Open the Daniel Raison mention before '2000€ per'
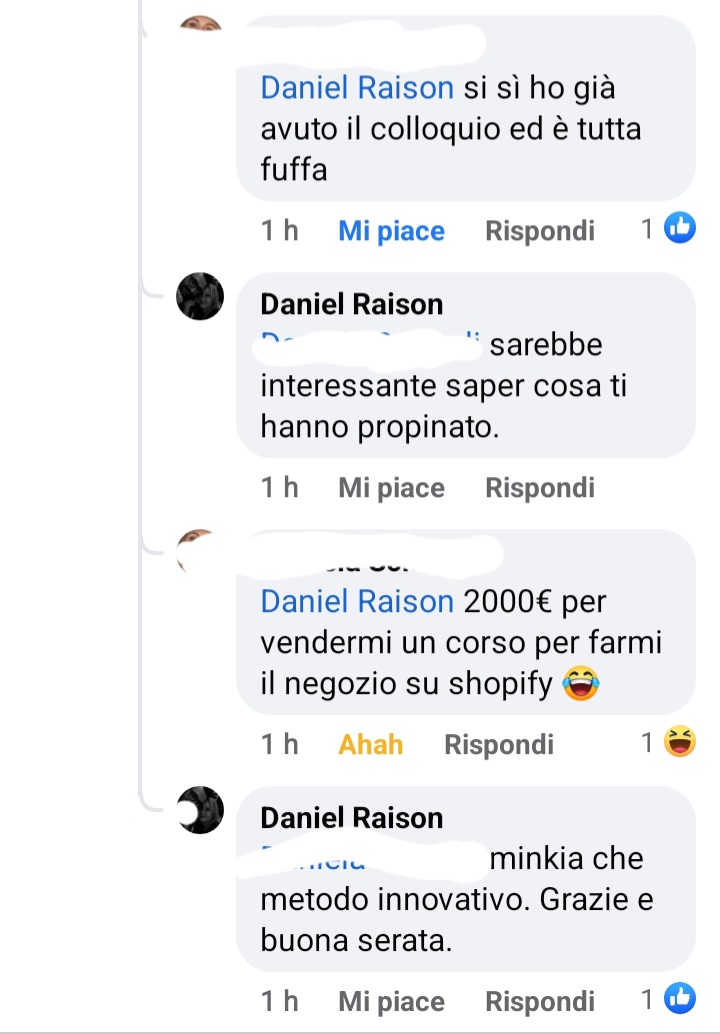Screen dimensions: 720x1034 click(x=357, y=601)
